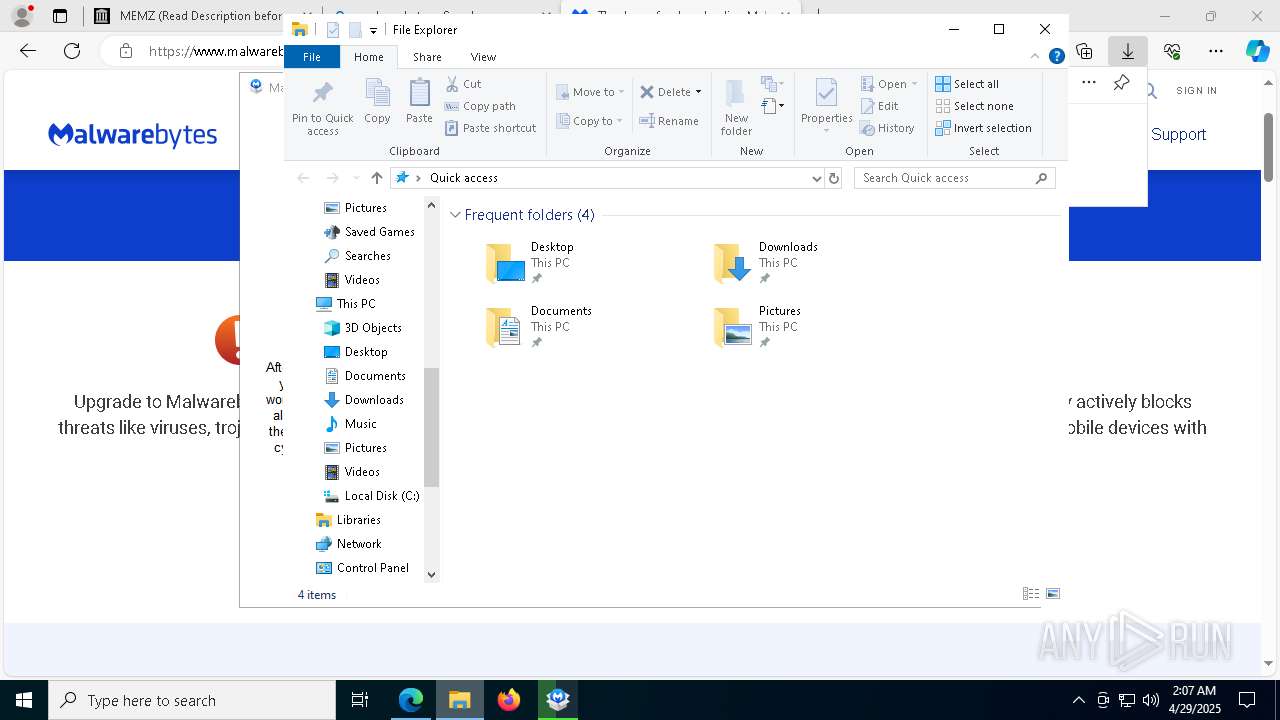Click the Copy ribbon icon
Image resolution: width=1280 pixels, height=720 pixels.
tap(377, 101)
